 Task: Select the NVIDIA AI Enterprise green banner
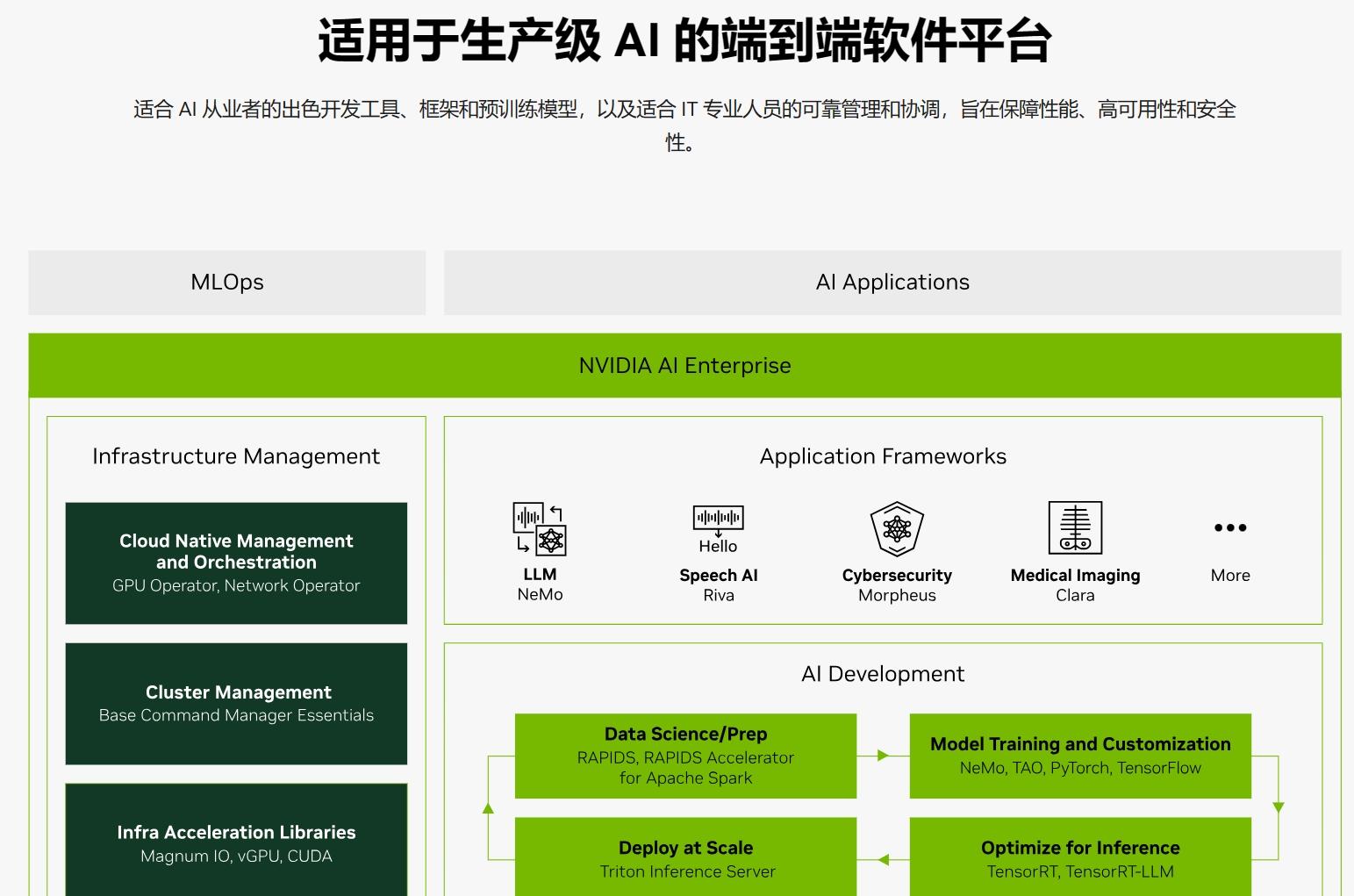coord(684,366)
